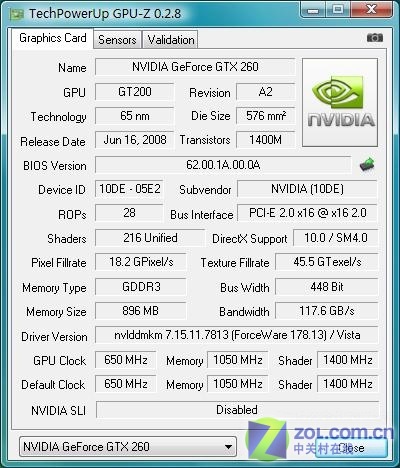Click GPU Clock row Shader 1400 MHz field
This screenshot has height=468, width=400.
348,360
